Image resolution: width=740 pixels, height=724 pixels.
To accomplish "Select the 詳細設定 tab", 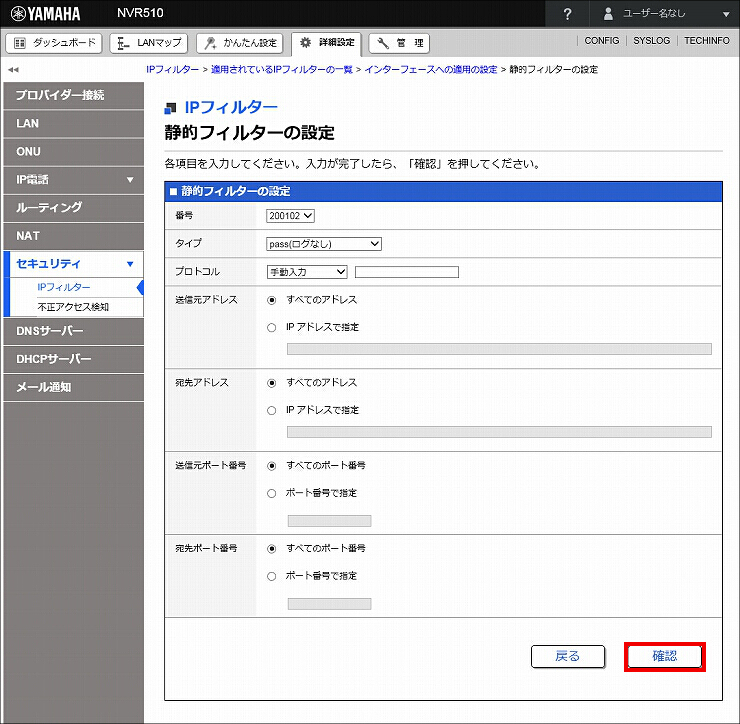I will tap(327, 43).
